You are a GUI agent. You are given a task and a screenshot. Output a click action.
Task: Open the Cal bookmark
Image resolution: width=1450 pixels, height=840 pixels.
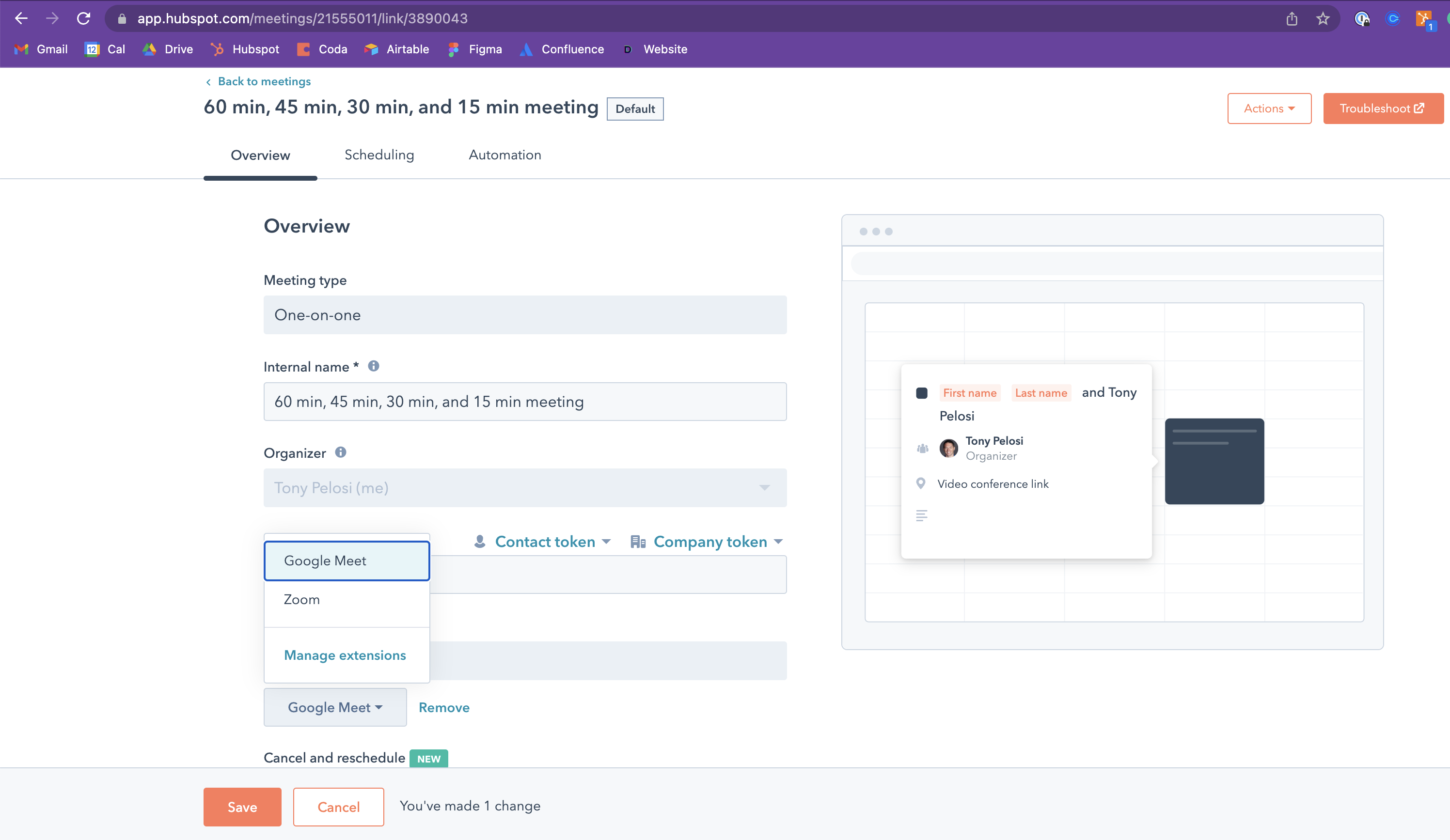[x=105, y=49]
